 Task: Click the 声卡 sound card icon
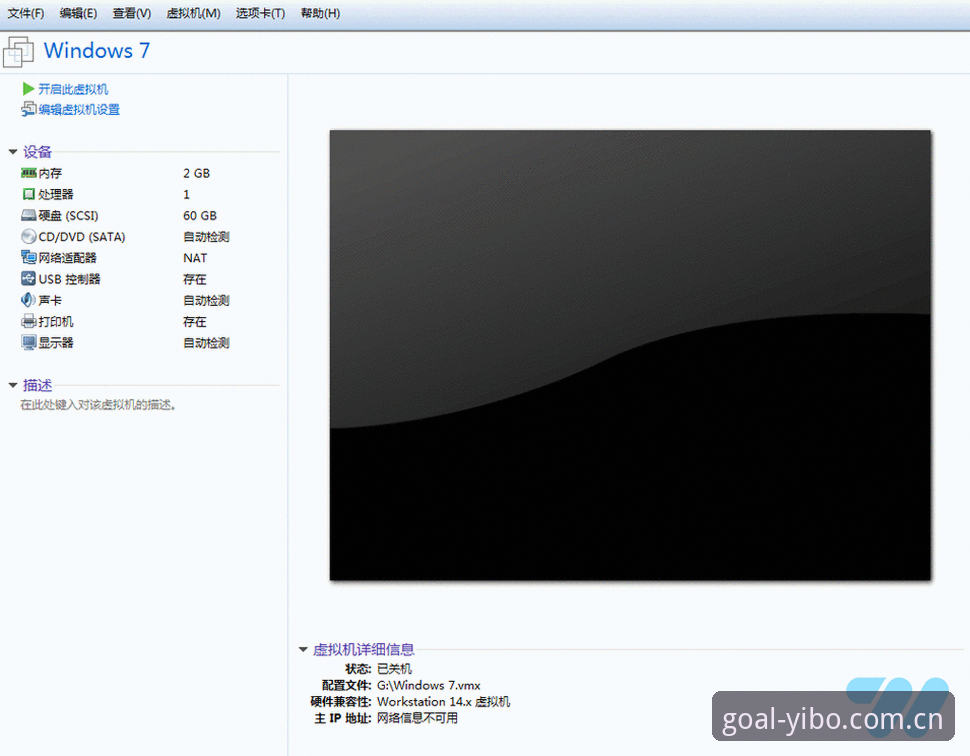[x=28, y=300]
